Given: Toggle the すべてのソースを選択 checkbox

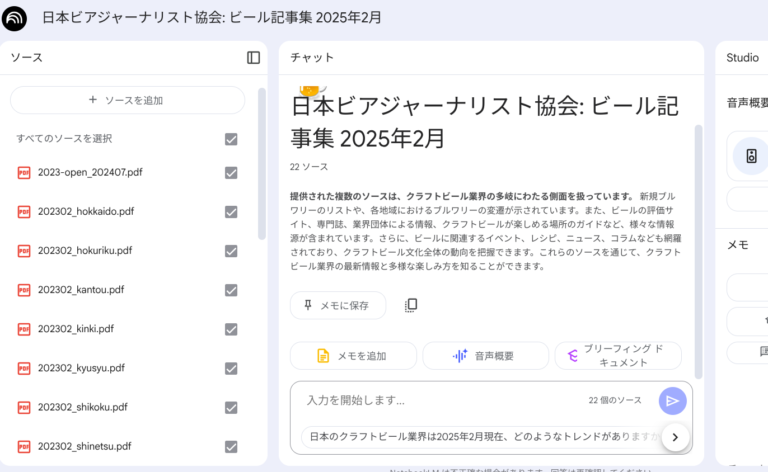Looking at the screenshot, I should [231, 140].
